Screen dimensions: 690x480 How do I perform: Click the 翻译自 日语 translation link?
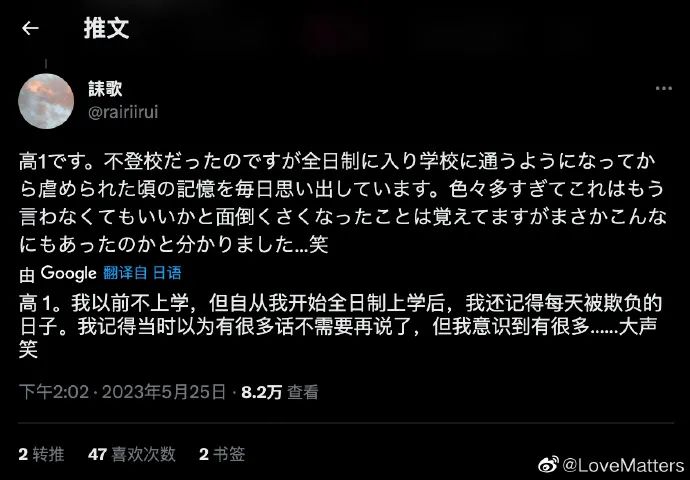click(x=143, y=273)
